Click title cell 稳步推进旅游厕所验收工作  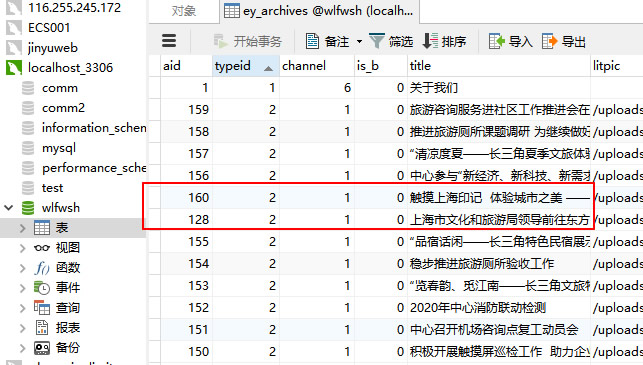[499, 264]
